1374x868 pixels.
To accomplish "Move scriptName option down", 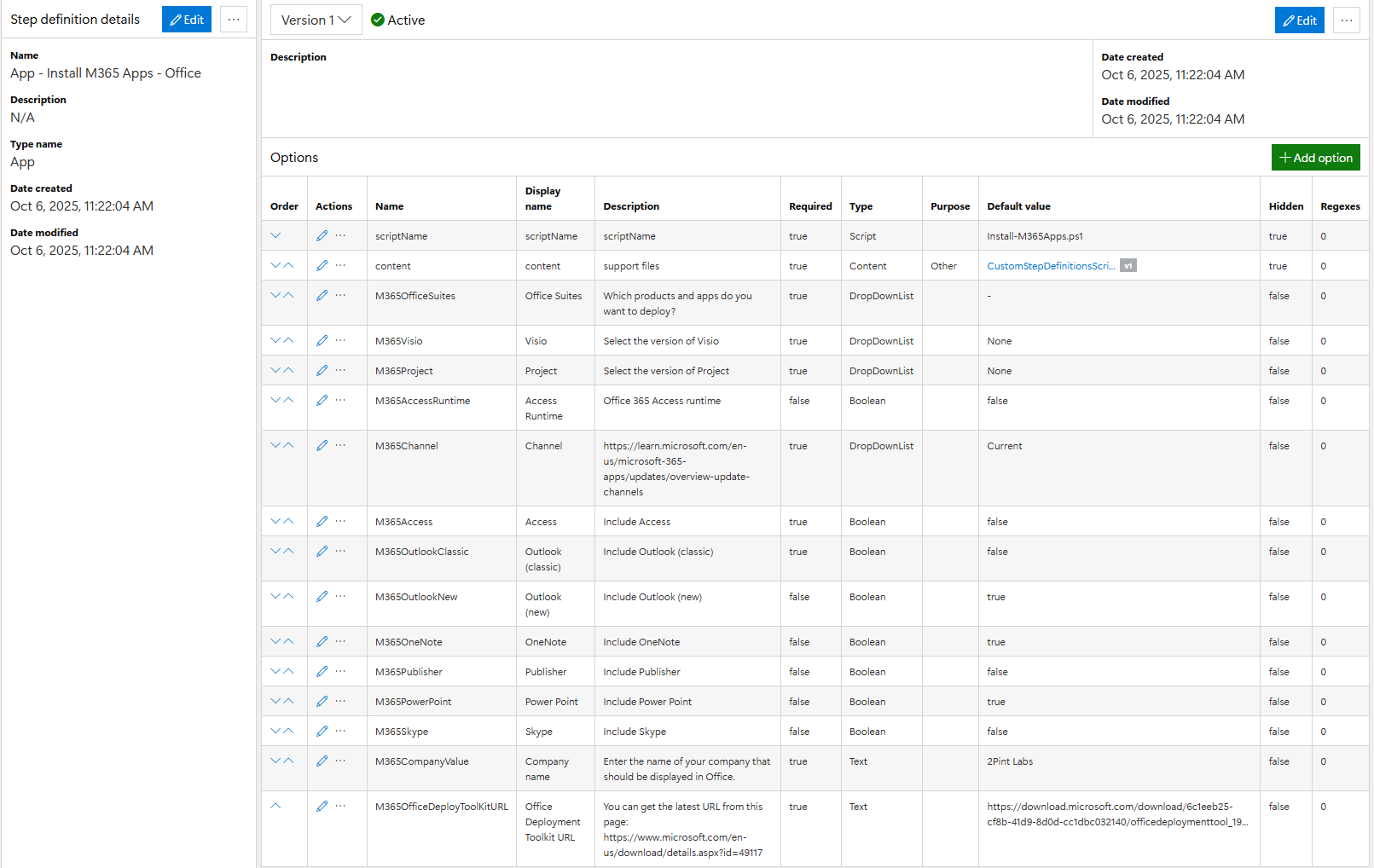I will tap(275, 235).
